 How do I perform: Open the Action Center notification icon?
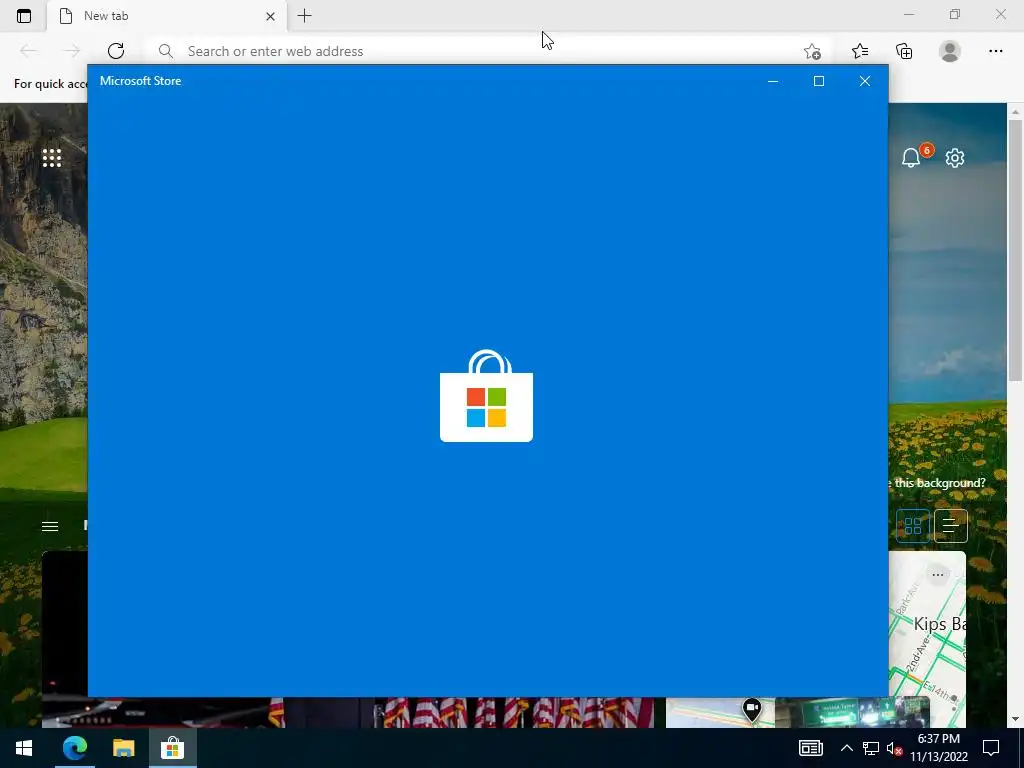click(x=991, y=748)
